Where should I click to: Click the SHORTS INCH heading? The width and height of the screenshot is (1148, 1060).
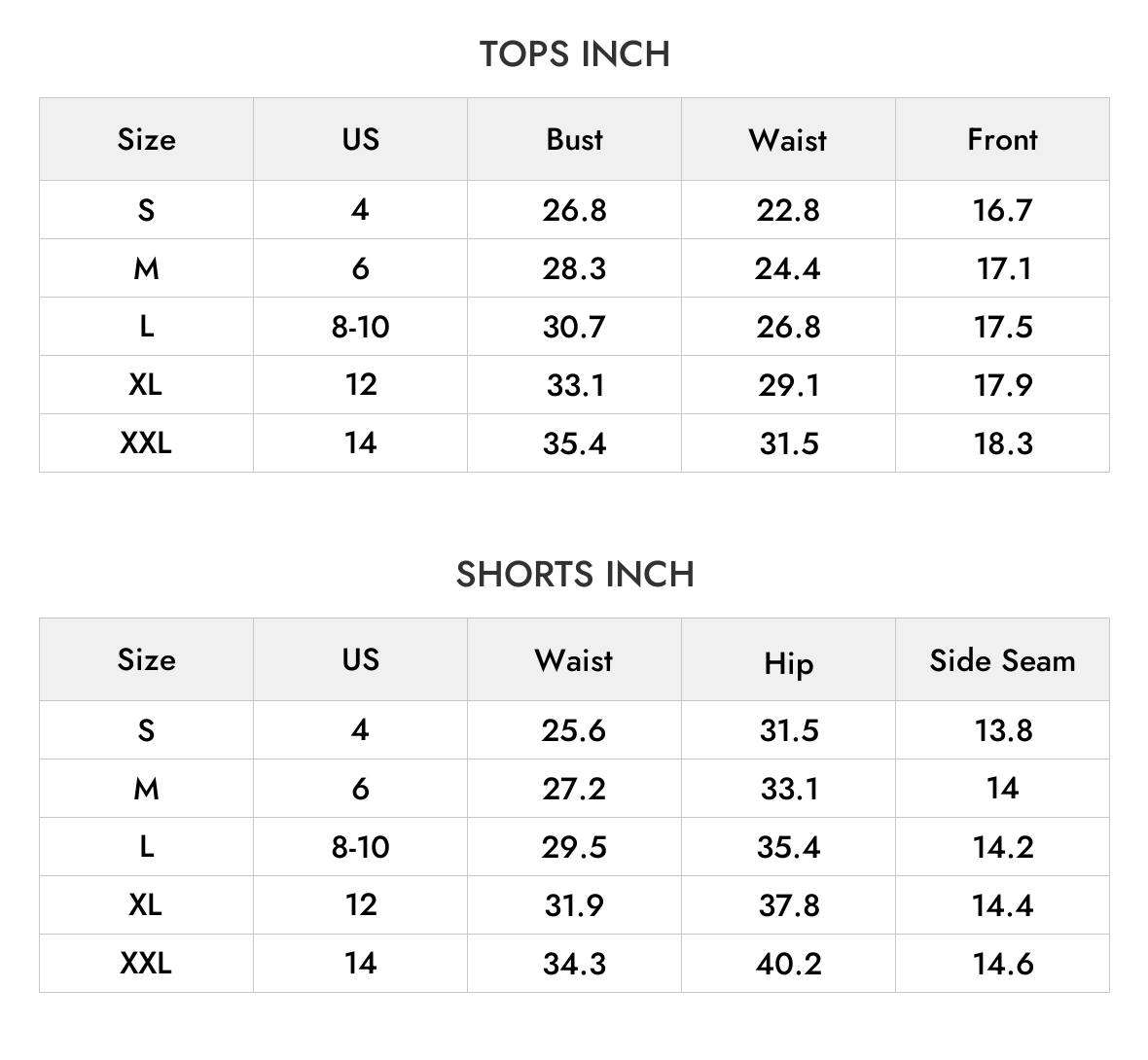coord(575,574)
